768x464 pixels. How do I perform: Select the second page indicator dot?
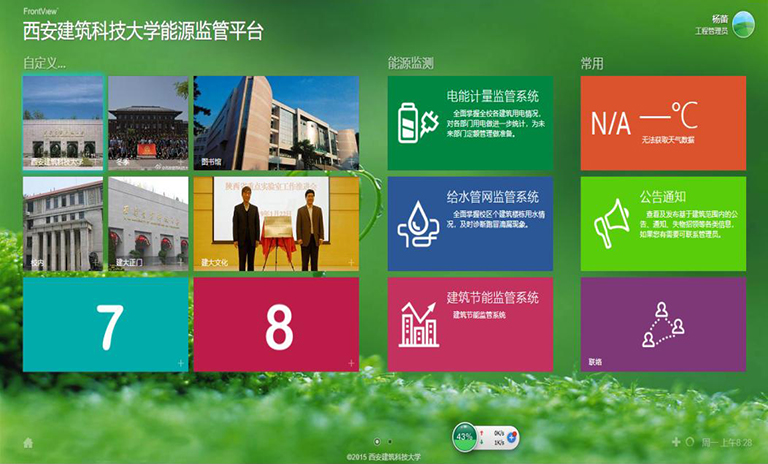(x=390, y=441)
